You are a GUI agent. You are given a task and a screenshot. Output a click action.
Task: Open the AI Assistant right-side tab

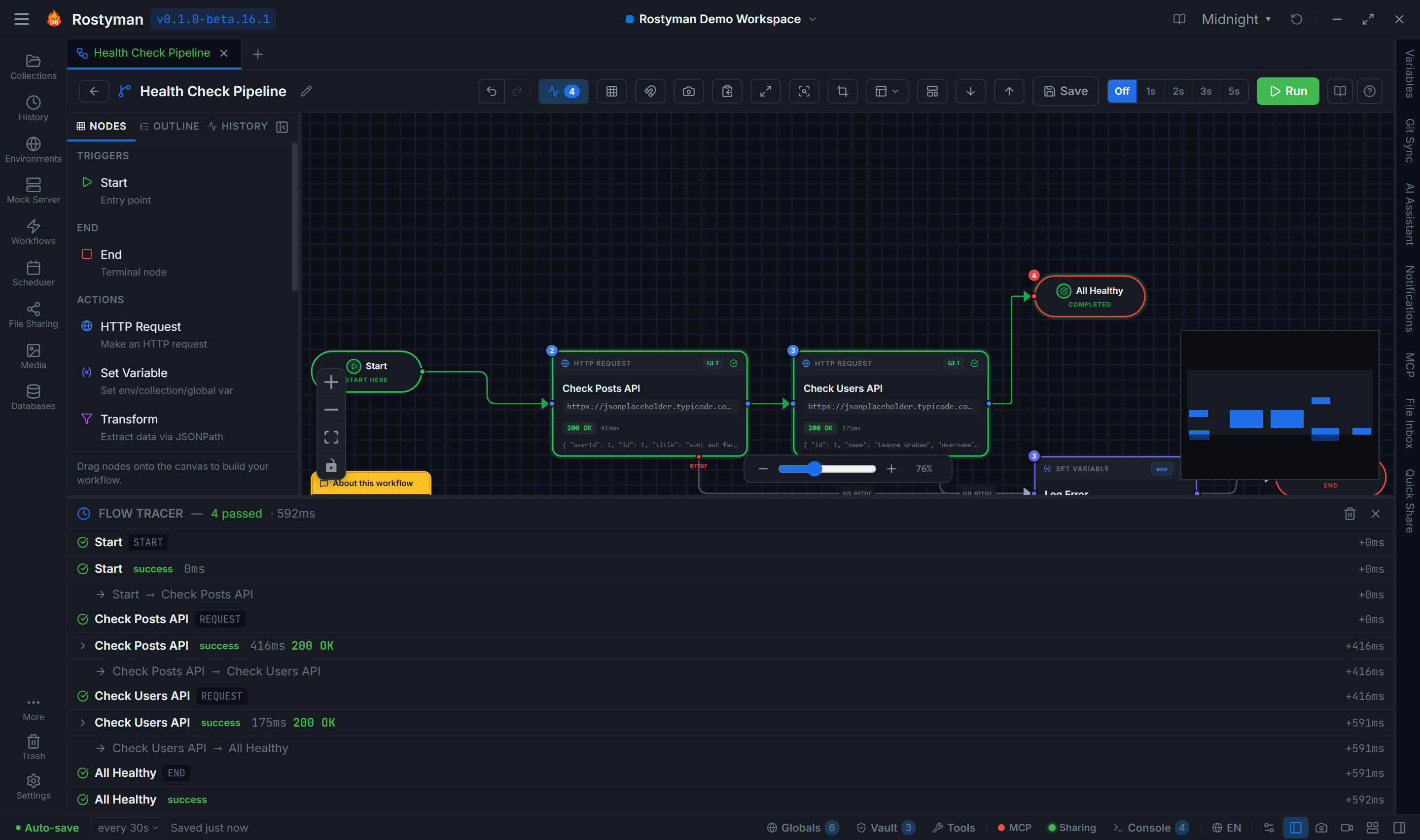1409,214
